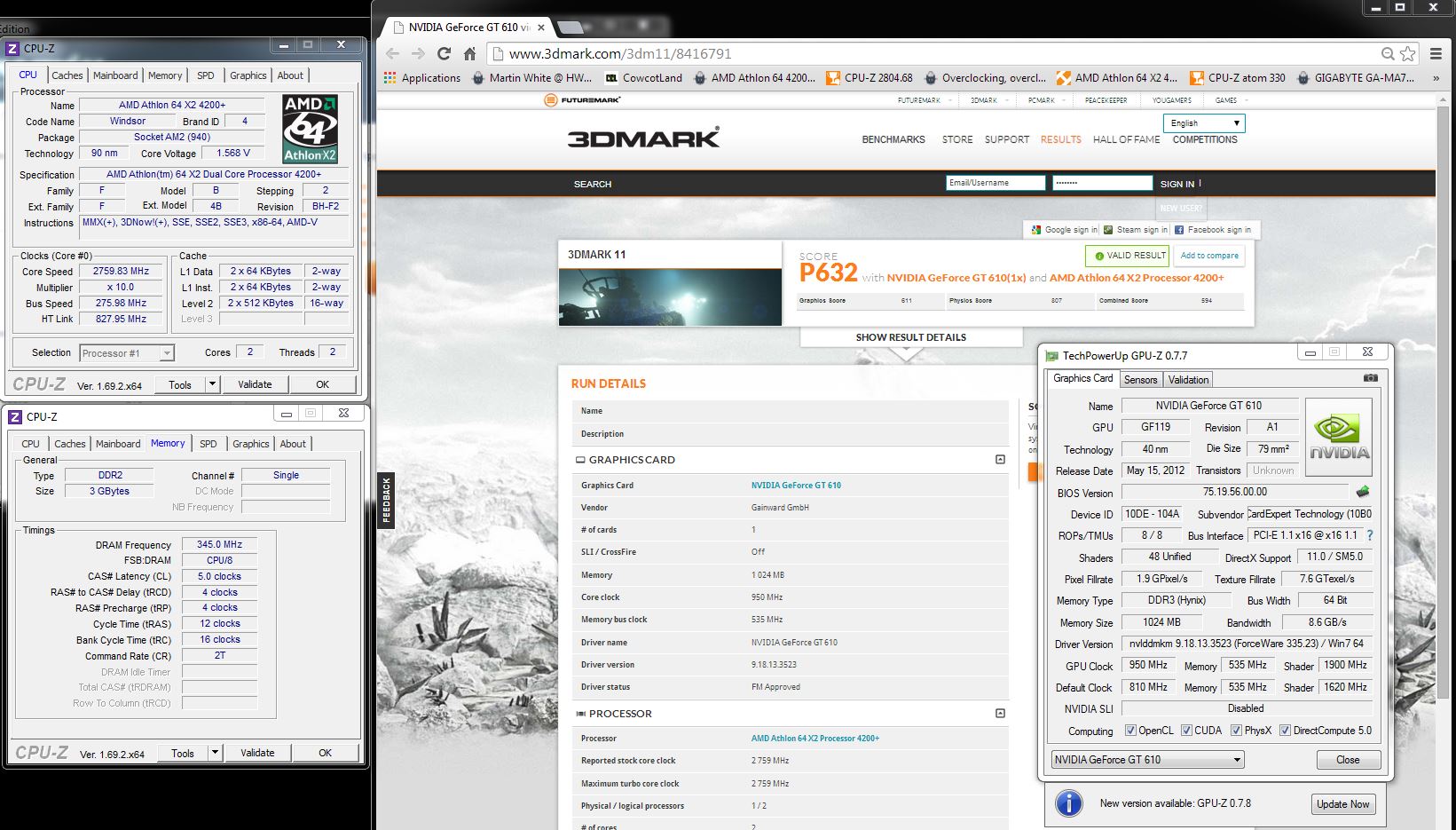The height and width of the screenshot is (830, 1456).
Task: Open the NVIDIA GeForce GT 610 graphics card link
Action: [x=796, y=486]
